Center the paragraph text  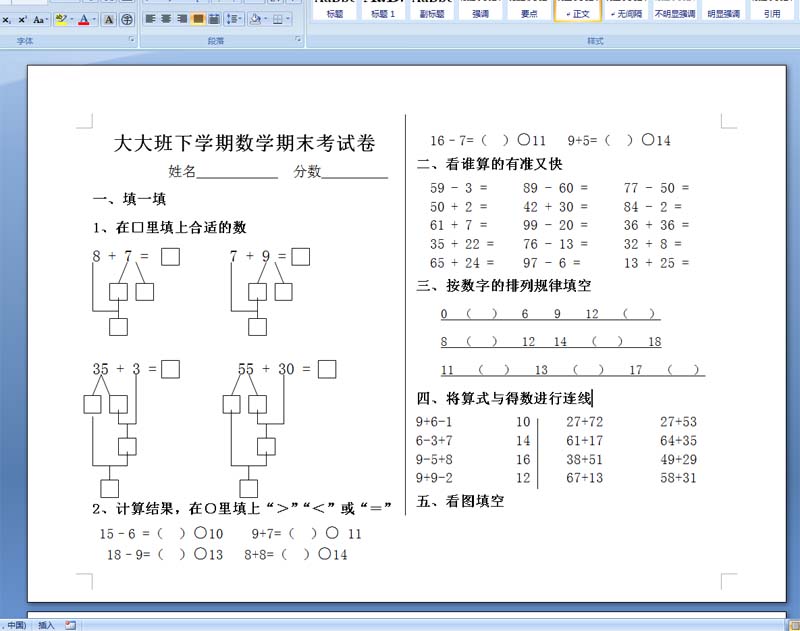coord(166,19)
